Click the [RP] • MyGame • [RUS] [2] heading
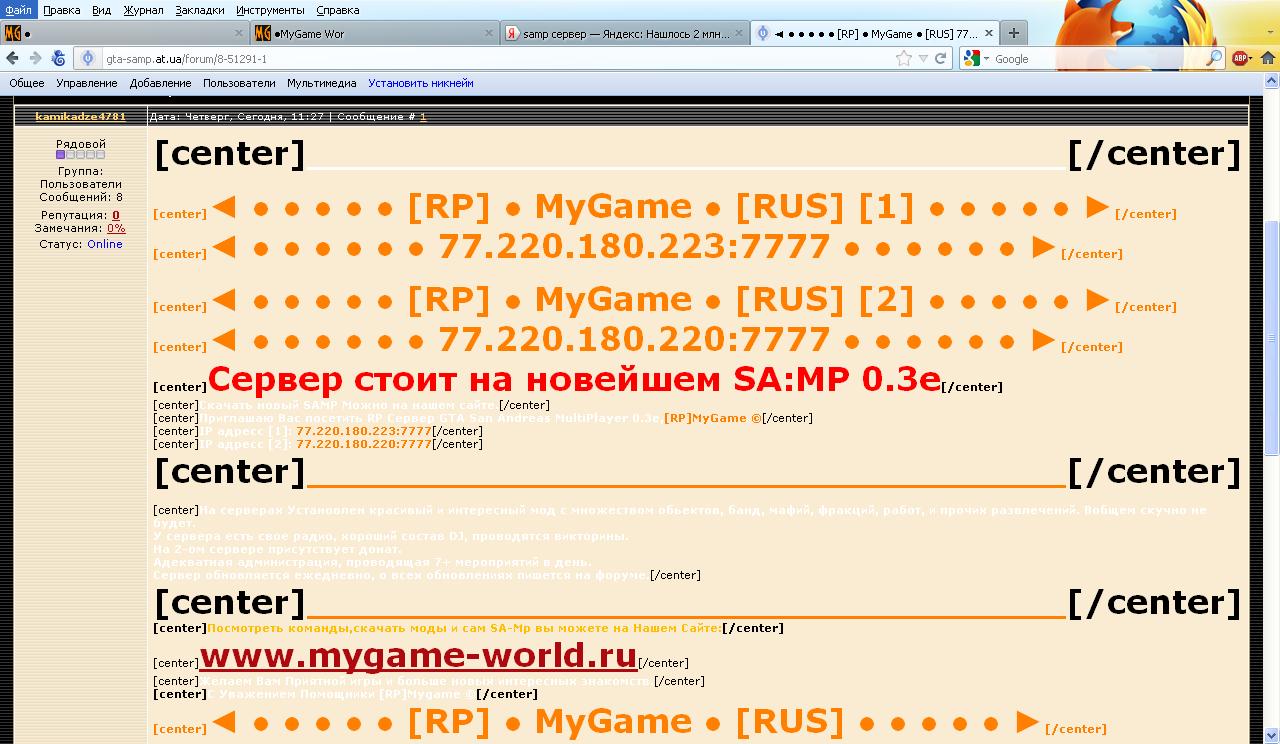 point(661,300)
